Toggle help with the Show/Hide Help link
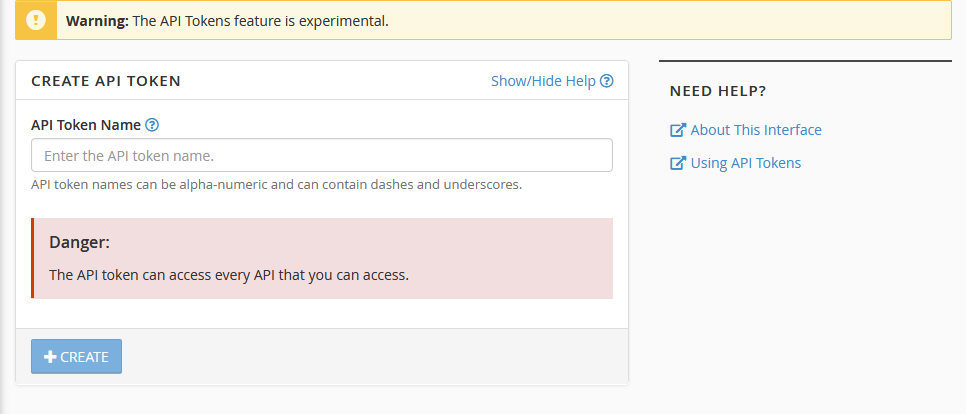 pos(543,81)
